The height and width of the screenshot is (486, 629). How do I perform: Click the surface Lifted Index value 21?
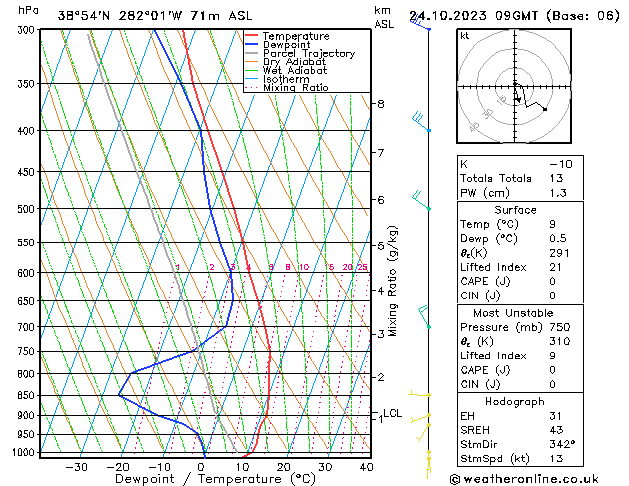[555, 267]
